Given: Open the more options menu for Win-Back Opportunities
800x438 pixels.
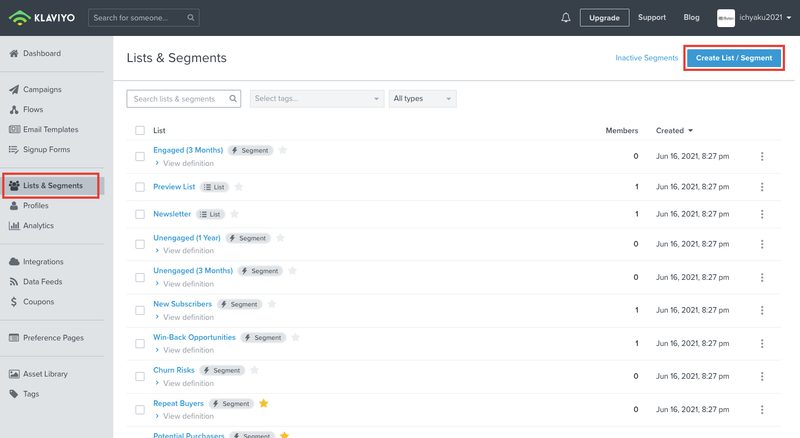Looking at the screenshot, I should [x=762, y=343].
